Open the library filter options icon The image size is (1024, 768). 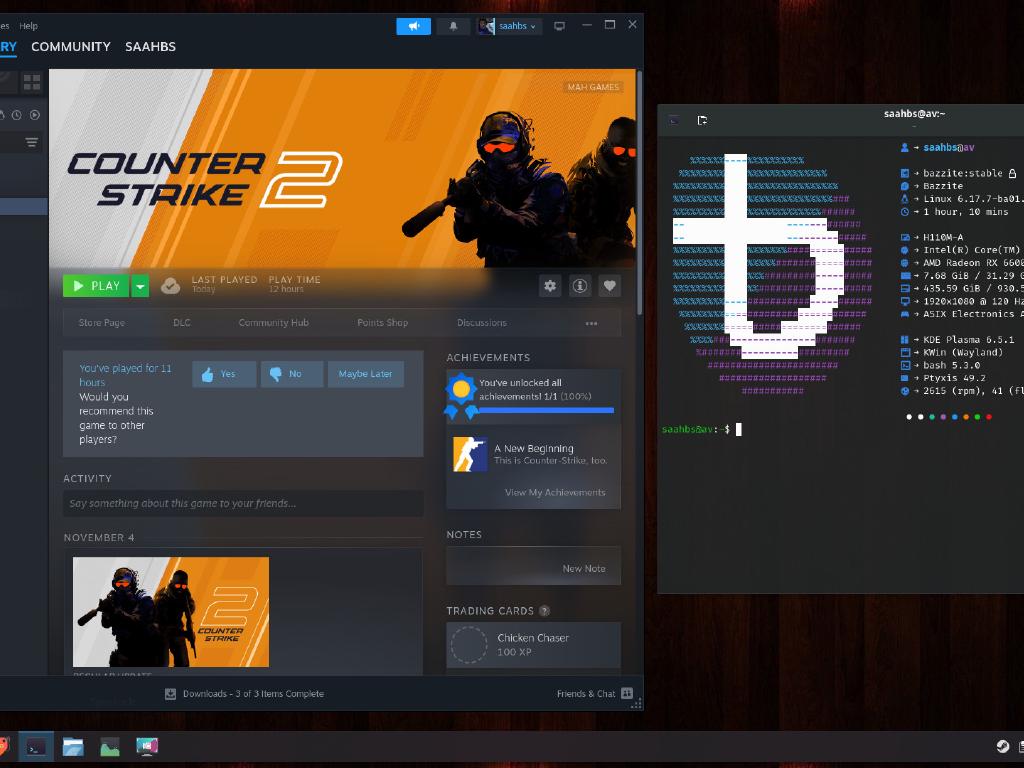(x=32, y=143)
